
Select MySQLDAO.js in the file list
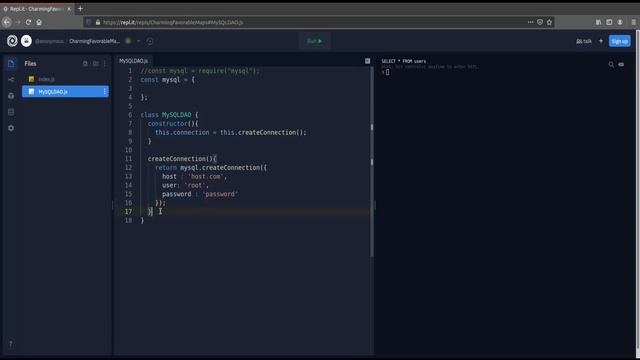(65, 92)
